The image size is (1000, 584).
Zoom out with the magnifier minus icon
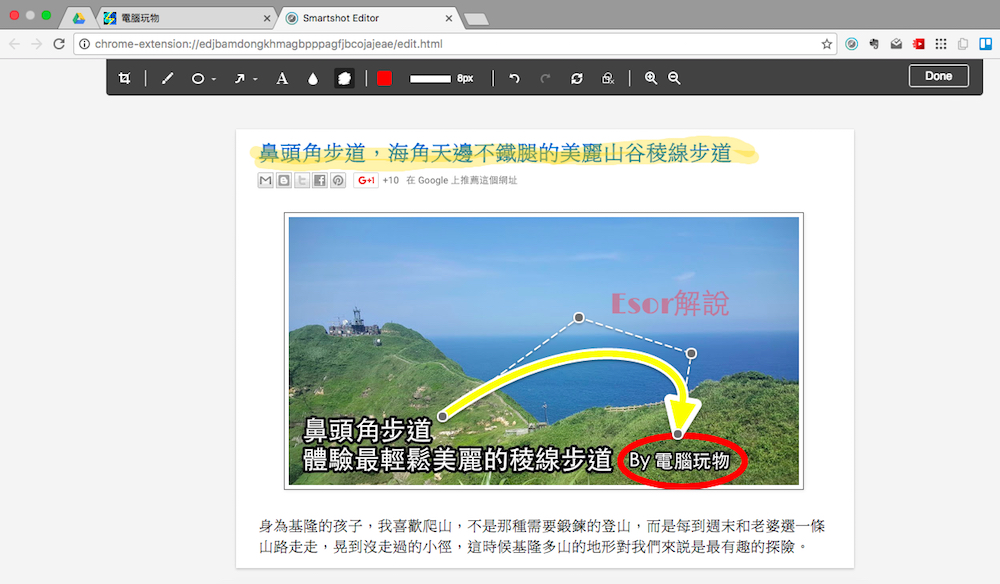pyautogui.click(x=674, y=78)
